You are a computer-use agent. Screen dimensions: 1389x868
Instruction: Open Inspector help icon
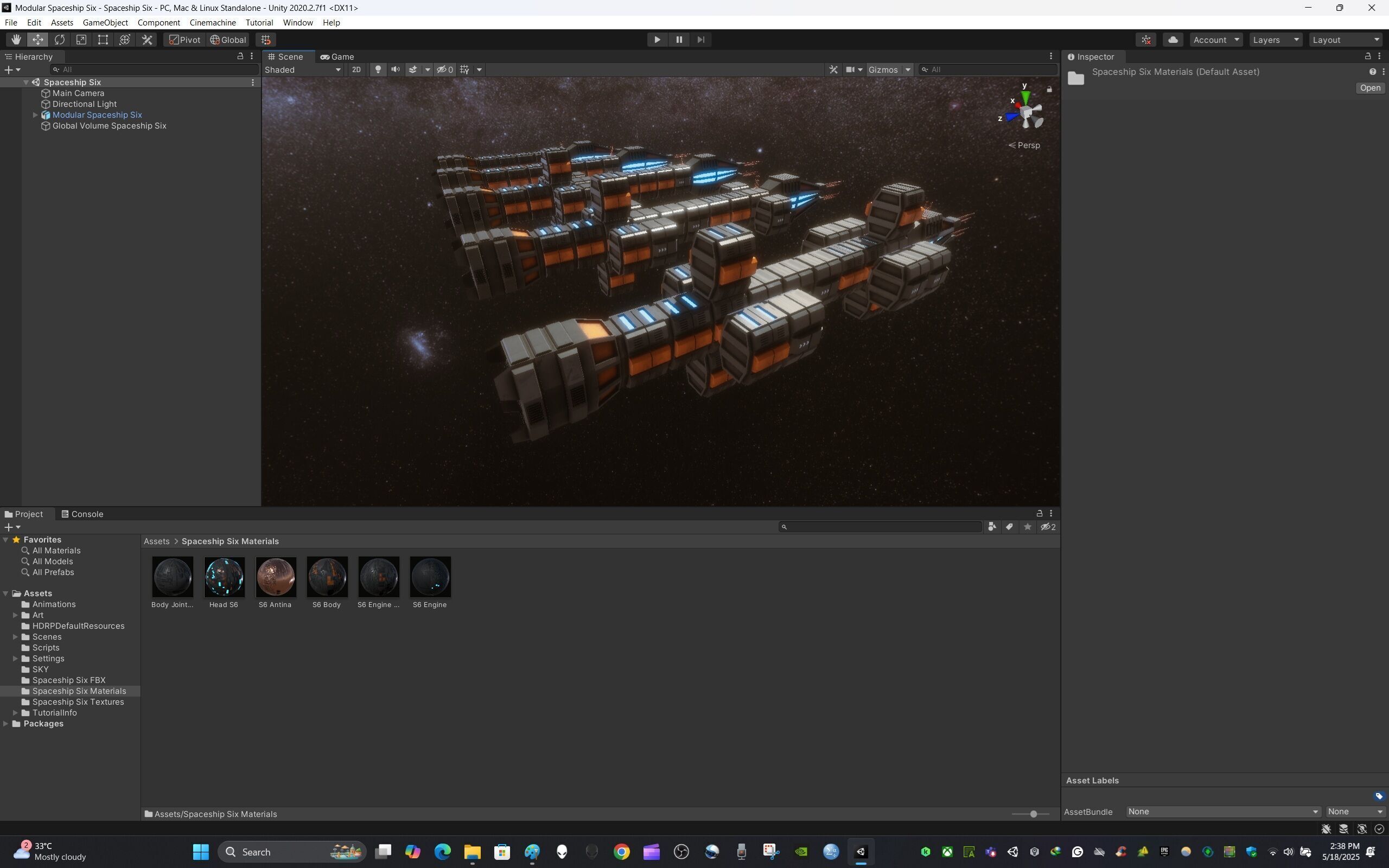(1372, 72)
